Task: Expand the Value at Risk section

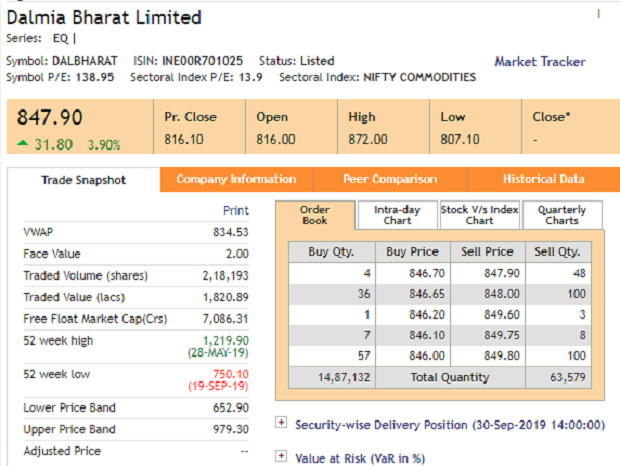Action: [280, 456]
